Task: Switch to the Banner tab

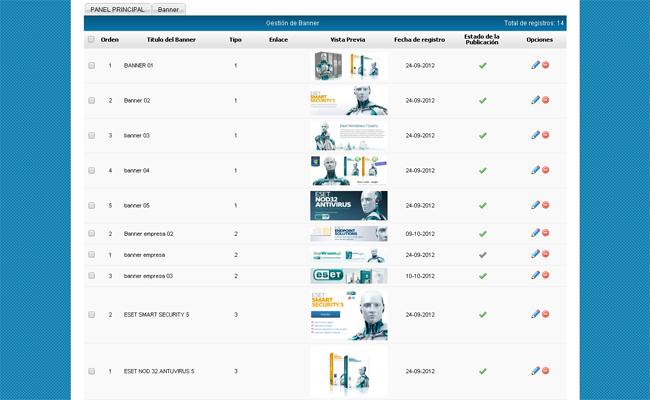Action: pos(169,9)
